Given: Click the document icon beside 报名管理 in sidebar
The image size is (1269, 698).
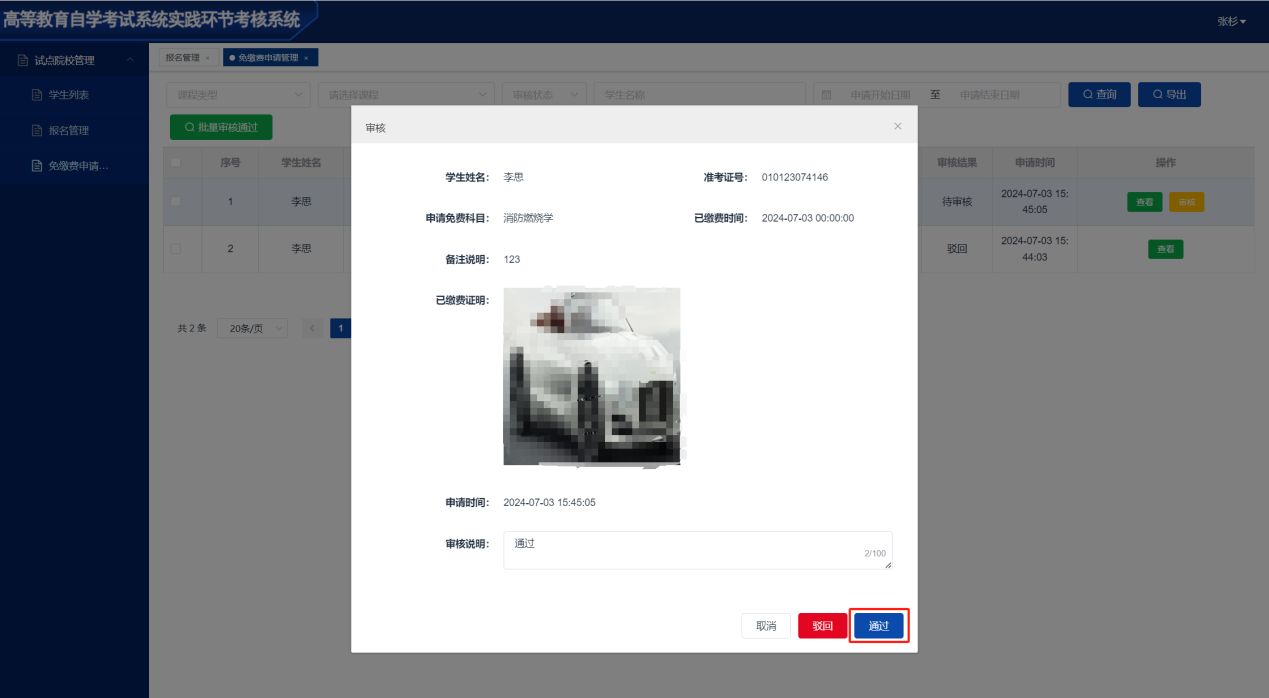Looking at the screenshot, I should coord(37,130).
